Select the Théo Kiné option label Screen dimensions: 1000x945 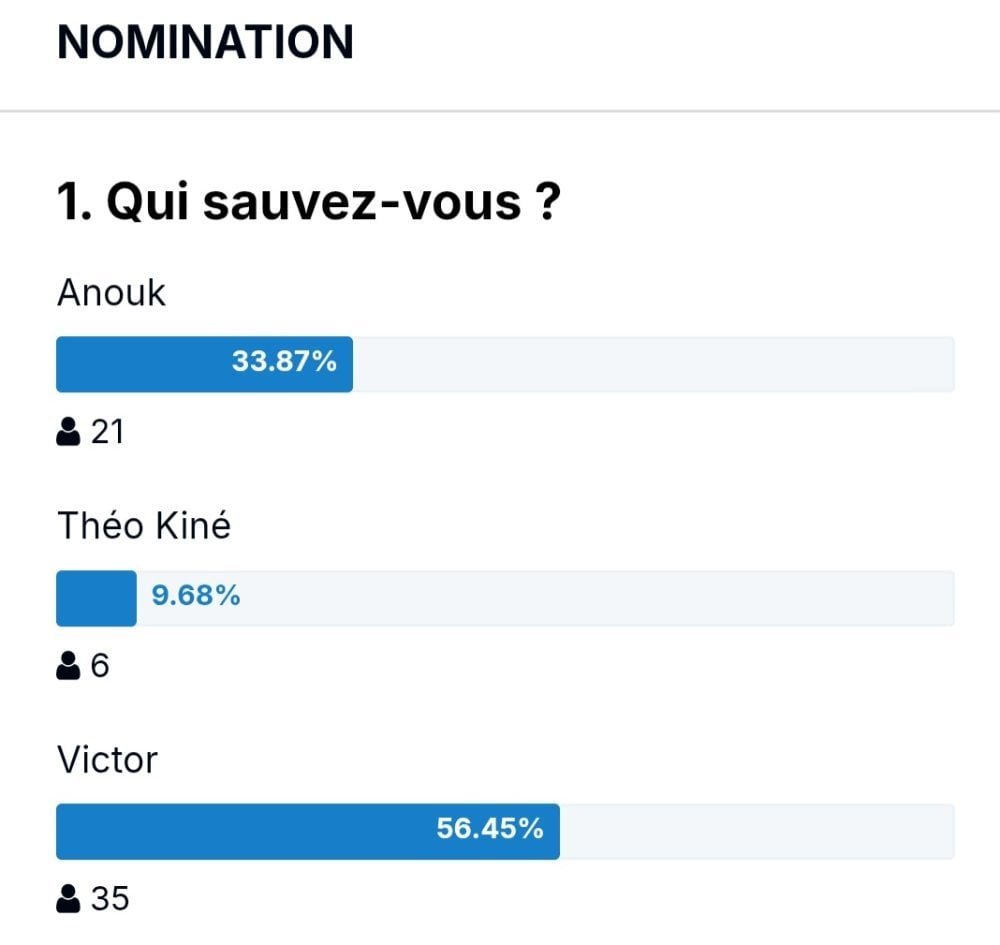[144, 526]
